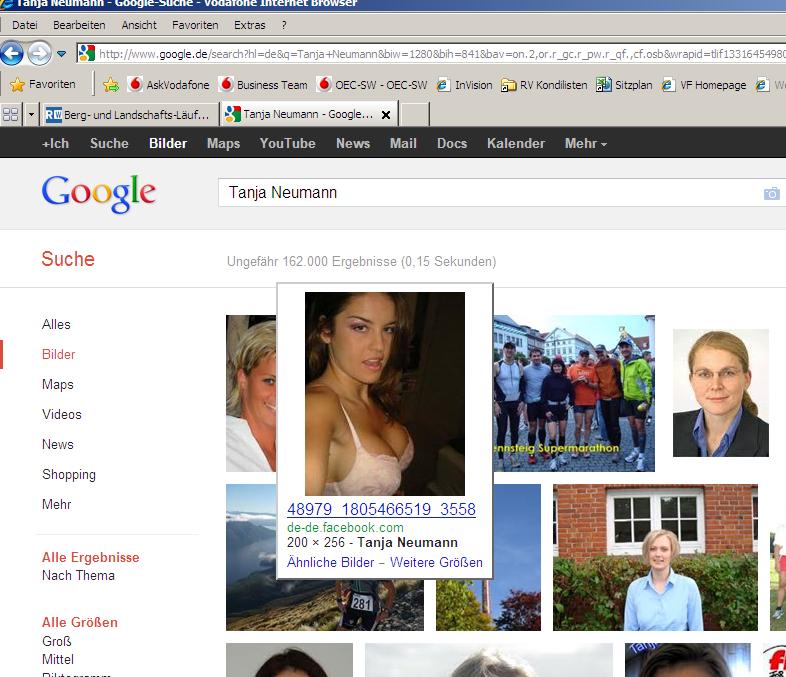The image size is (786, 677).
Task: Switch to Berg- und Landschafts-Läufe tab
Action: (x=128, y=115)
